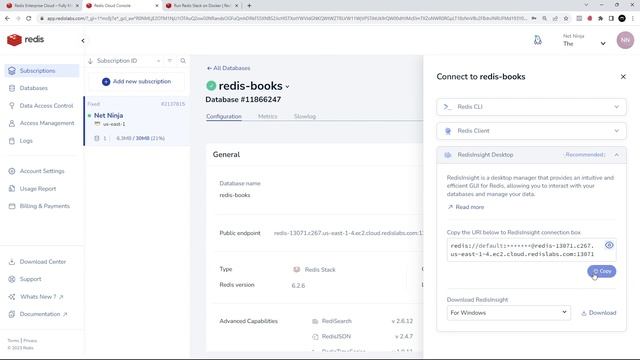Close the Connect to redis-books panel

pyautogui.click(x=623, y=77)
